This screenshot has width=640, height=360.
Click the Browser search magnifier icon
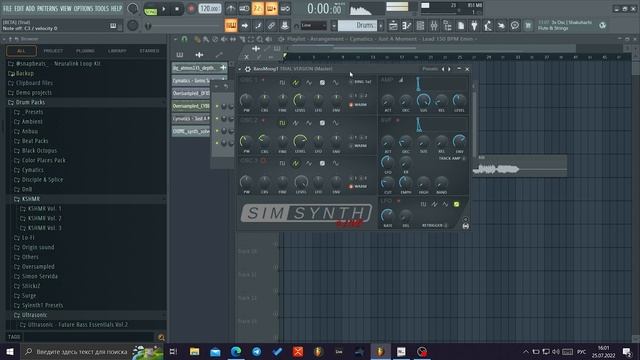coord(161,337)
